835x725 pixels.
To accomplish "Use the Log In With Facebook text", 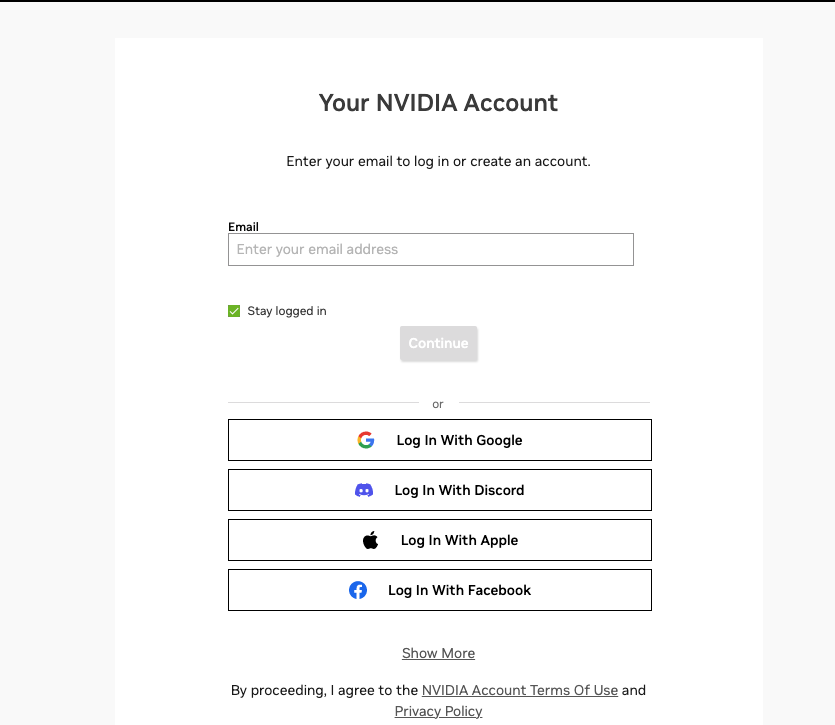I will point(459,590).
